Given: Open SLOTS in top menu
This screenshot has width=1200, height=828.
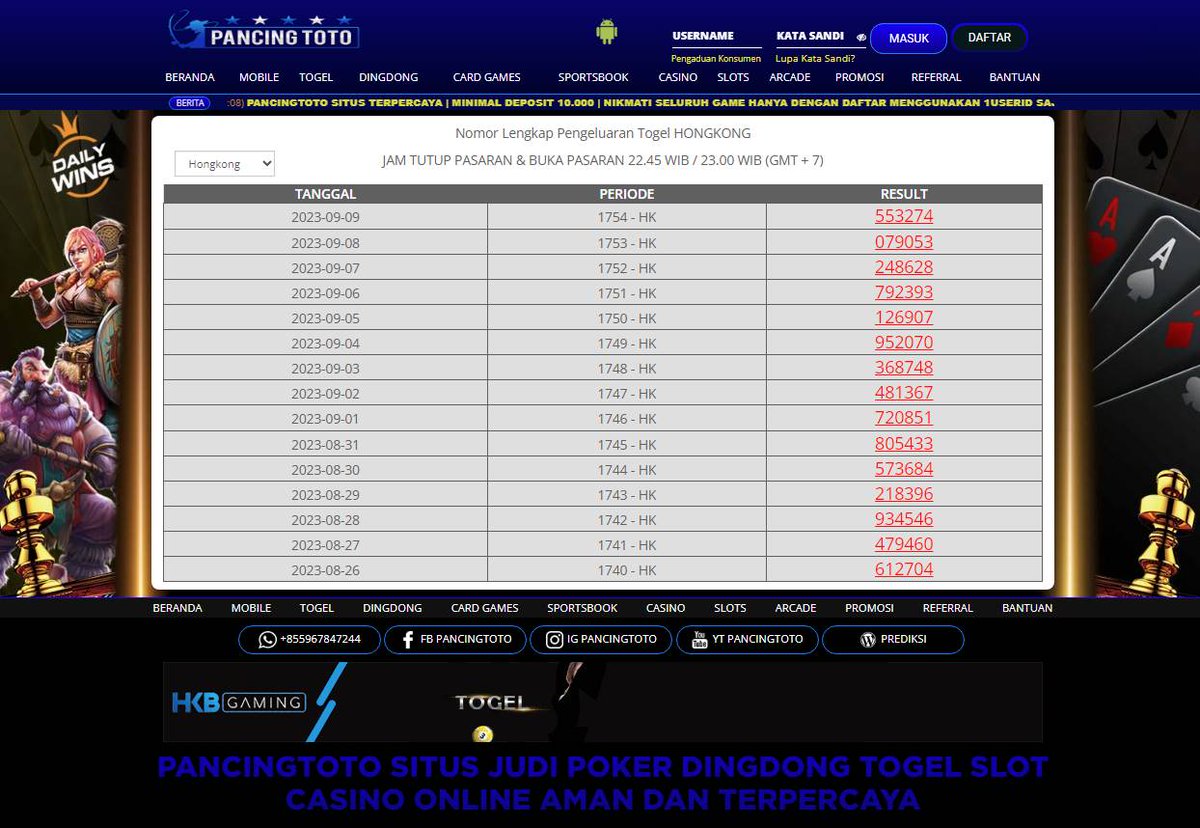Looking at the screenshot, I should 733,77.
